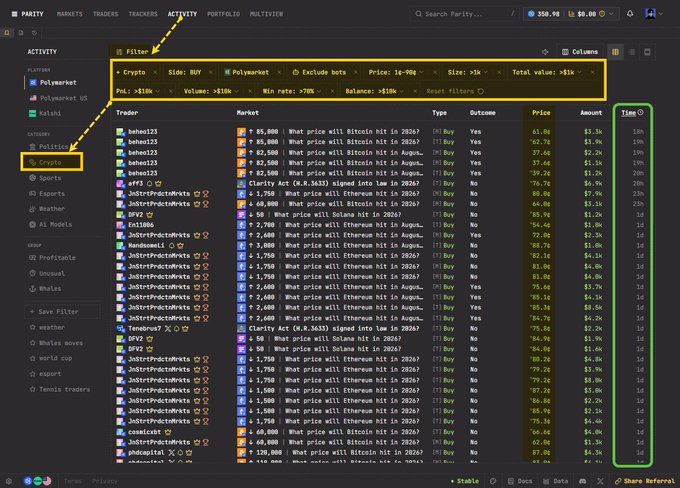Expand the wallet balance dropdown chevron

click(x=611, y=14)
